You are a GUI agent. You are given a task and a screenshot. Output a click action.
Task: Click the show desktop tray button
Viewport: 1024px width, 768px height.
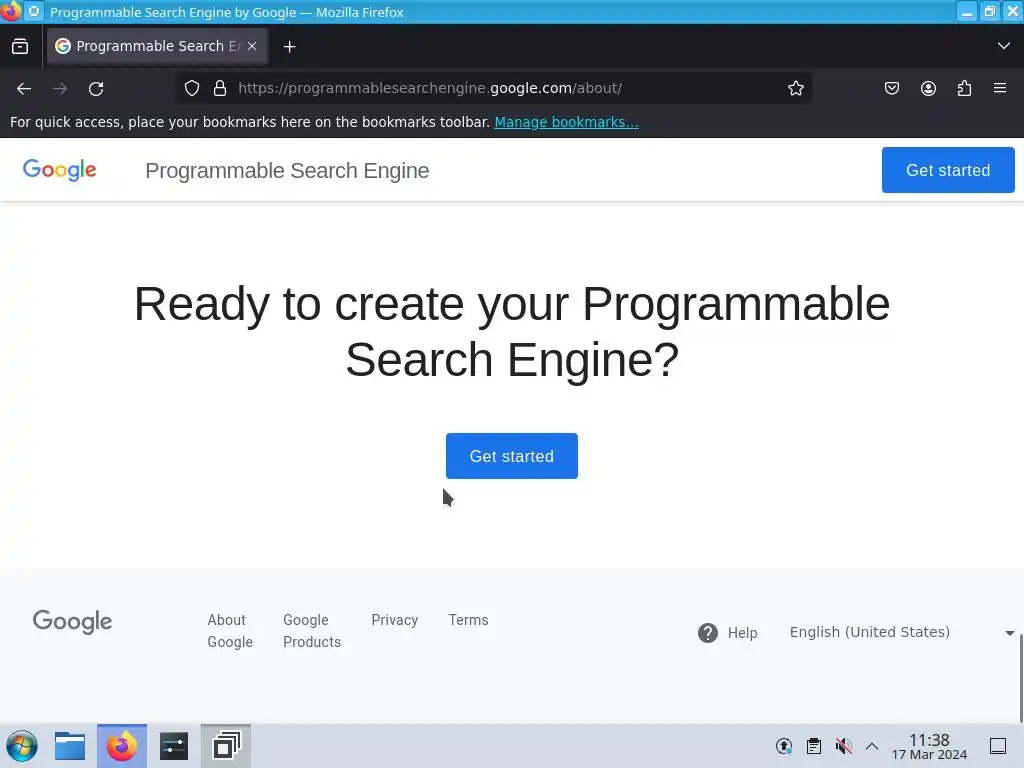[998, 746]
